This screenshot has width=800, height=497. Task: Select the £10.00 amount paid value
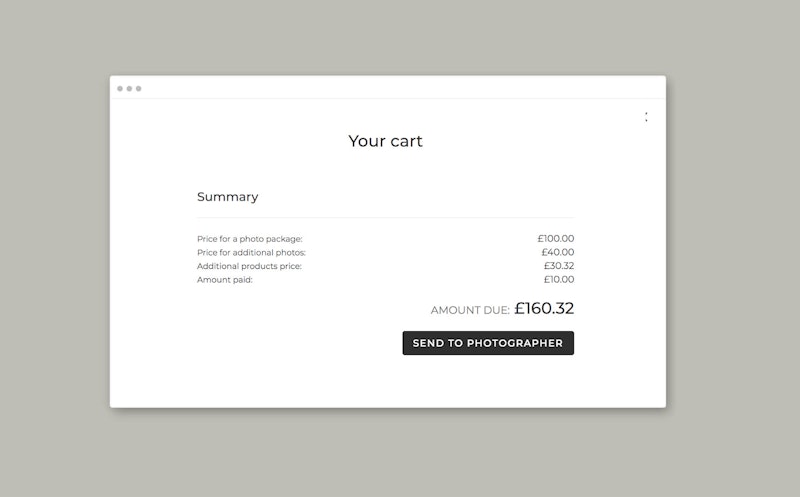558,280
